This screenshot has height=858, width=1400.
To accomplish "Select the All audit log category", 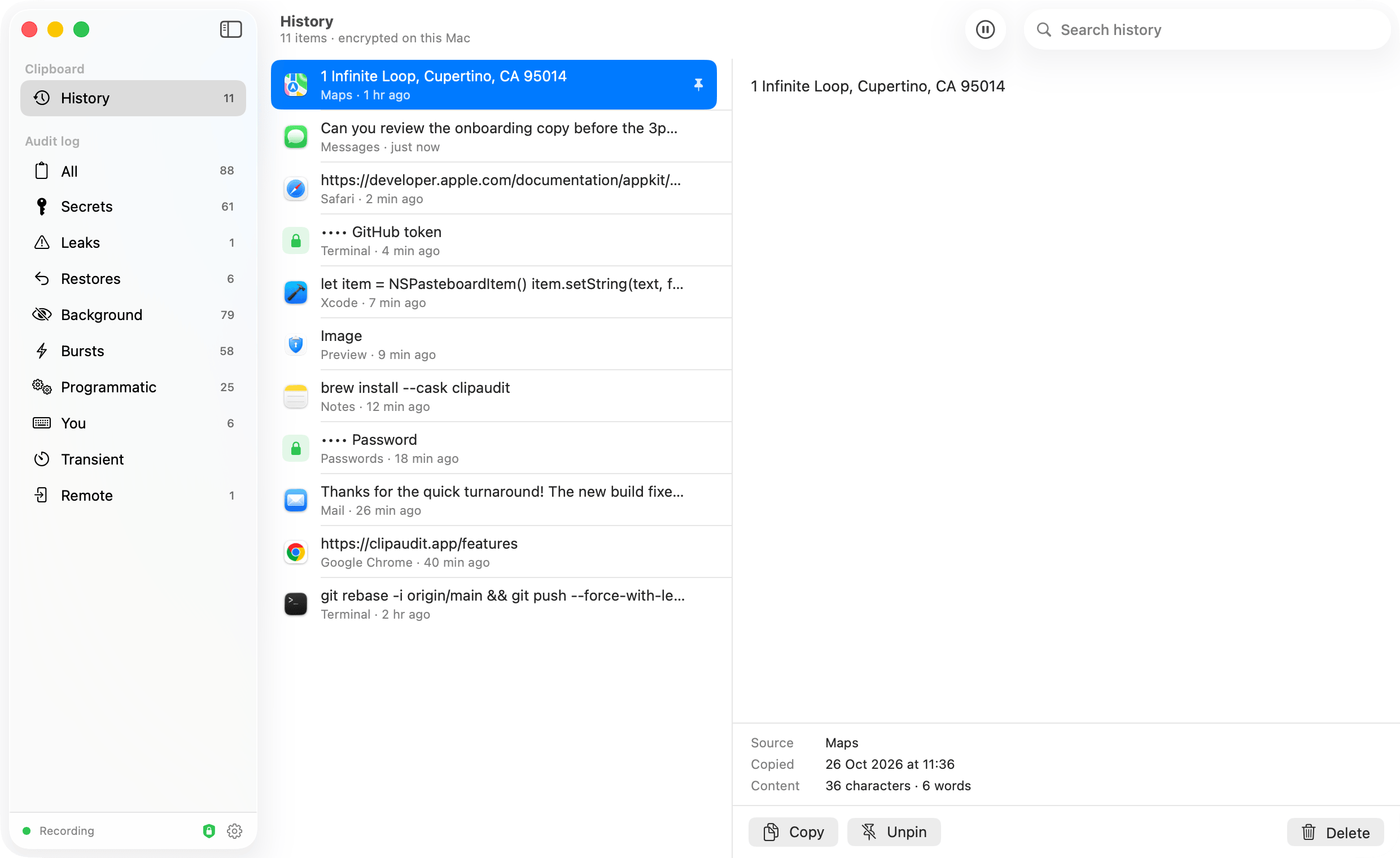I will (133, 170).
